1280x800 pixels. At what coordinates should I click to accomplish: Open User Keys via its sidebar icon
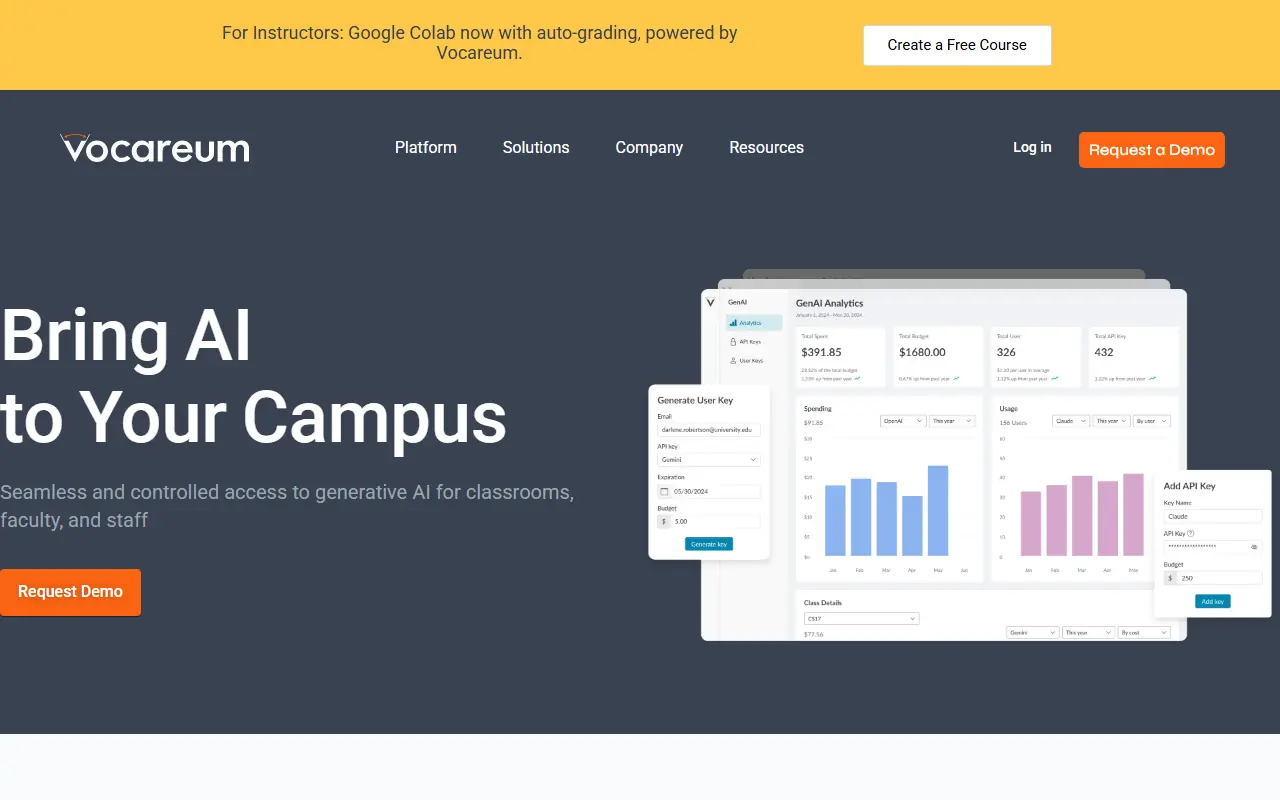(733, 360)
